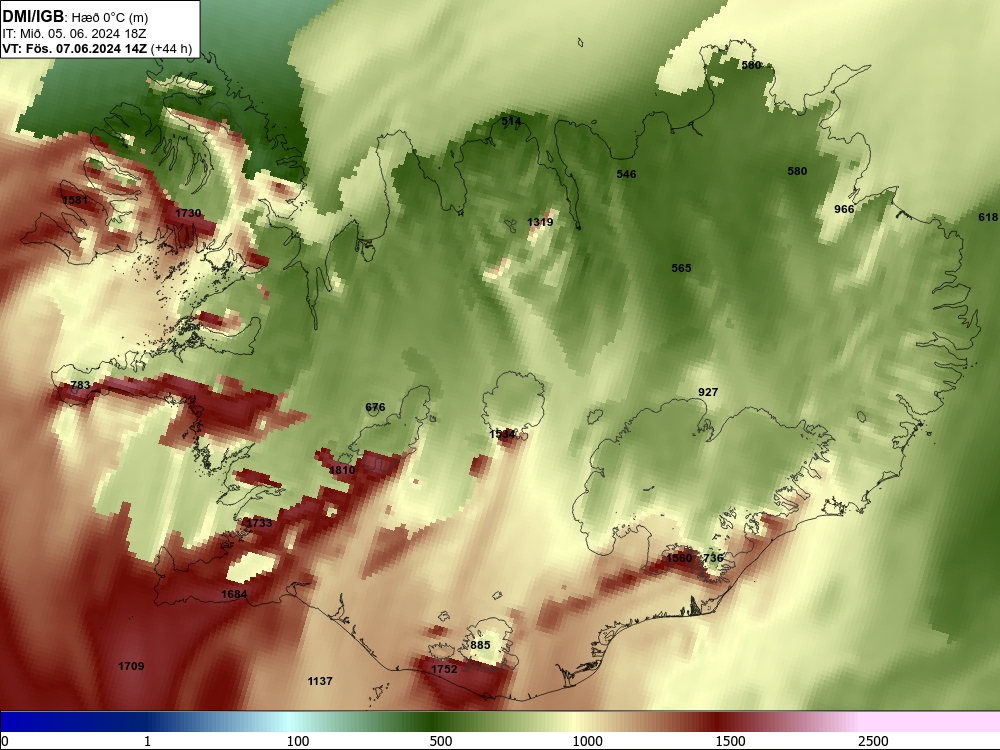Click the 927 value north of the glacier
The image size is (1000, 750).
point(708,392)
